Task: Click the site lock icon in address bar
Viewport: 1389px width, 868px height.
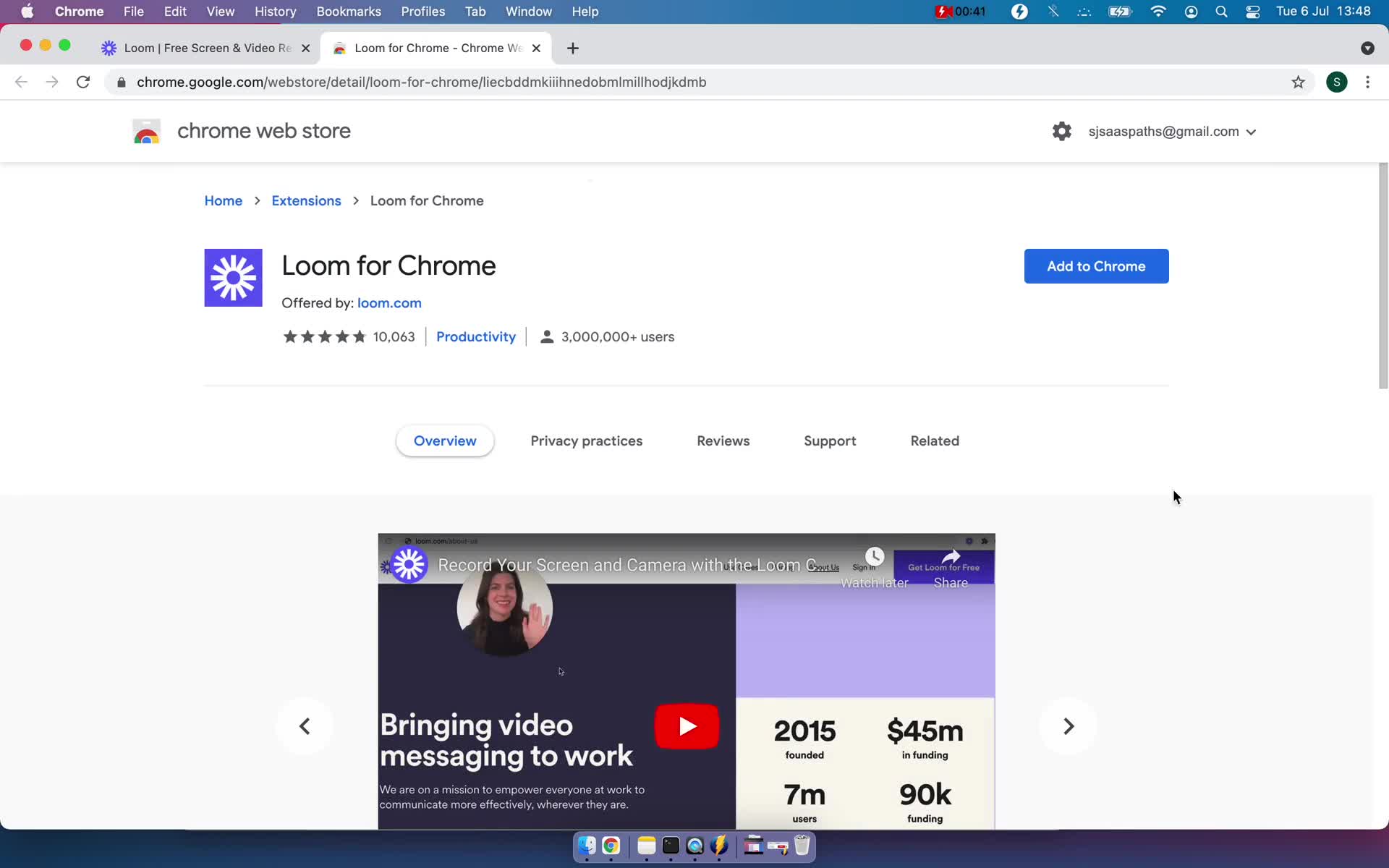Action: [x=122, y=82]
